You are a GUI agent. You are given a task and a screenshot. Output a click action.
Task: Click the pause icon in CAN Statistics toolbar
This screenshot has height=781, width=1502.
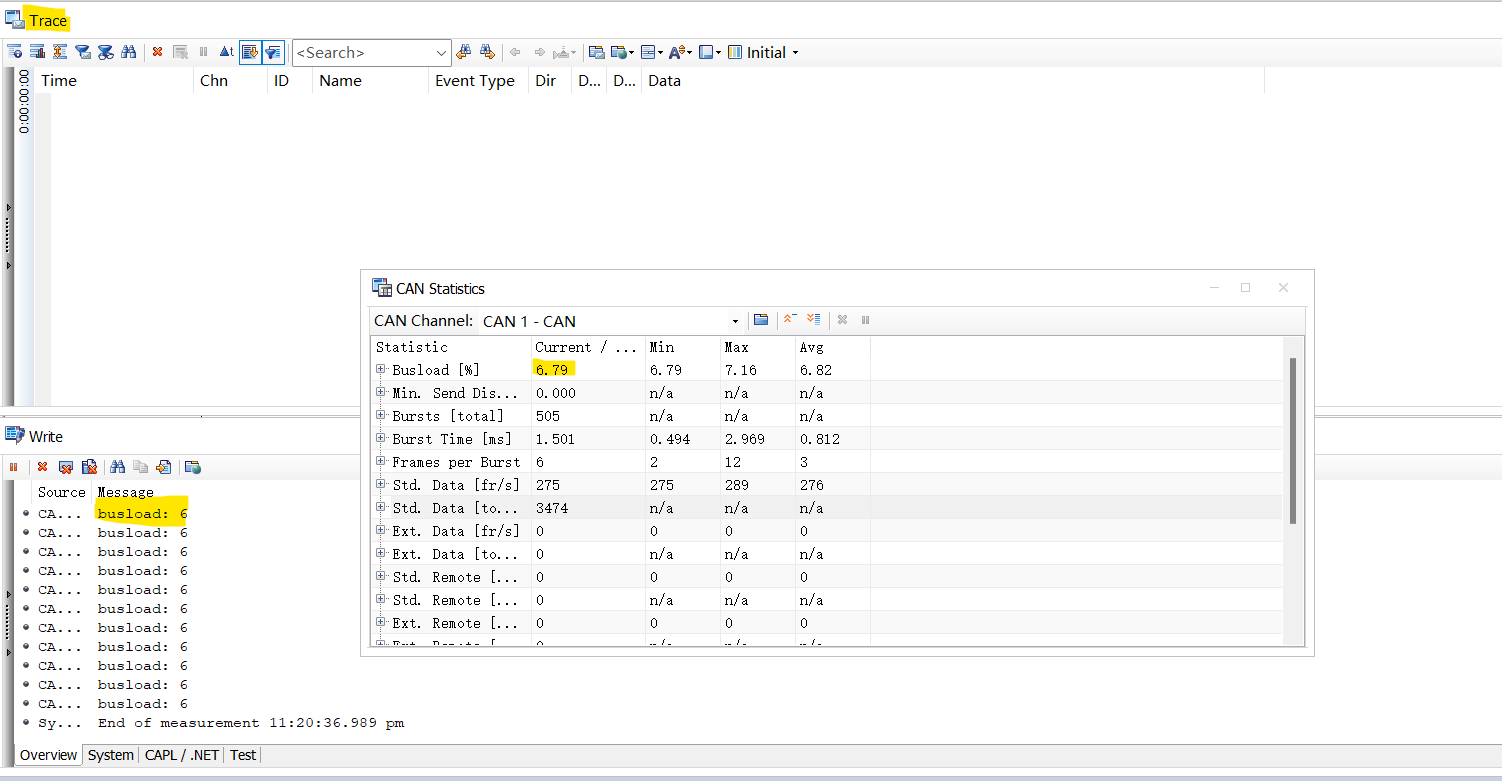click(866, 320)
